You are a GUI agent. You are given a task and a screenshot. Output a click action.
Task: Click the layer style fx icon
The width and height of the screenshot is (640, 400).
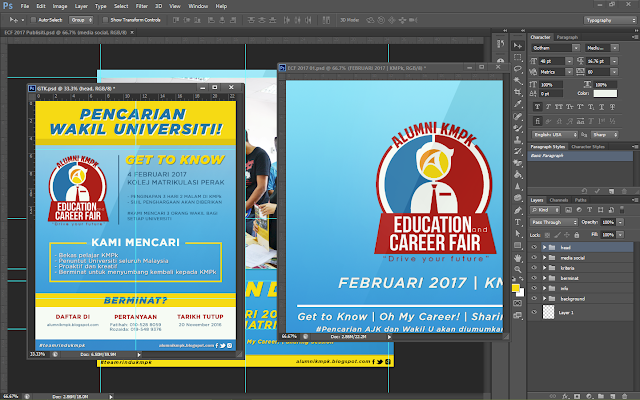[565, 396]
